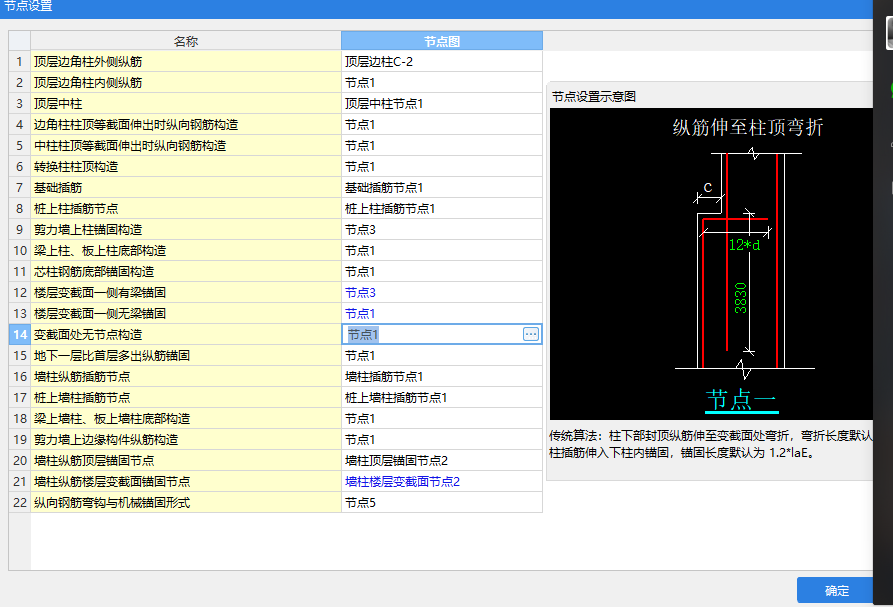Screen dimensions: 893x607
Task: Select the 墙柱纵筋插筋节点 name cell
Action: [186, 376]
